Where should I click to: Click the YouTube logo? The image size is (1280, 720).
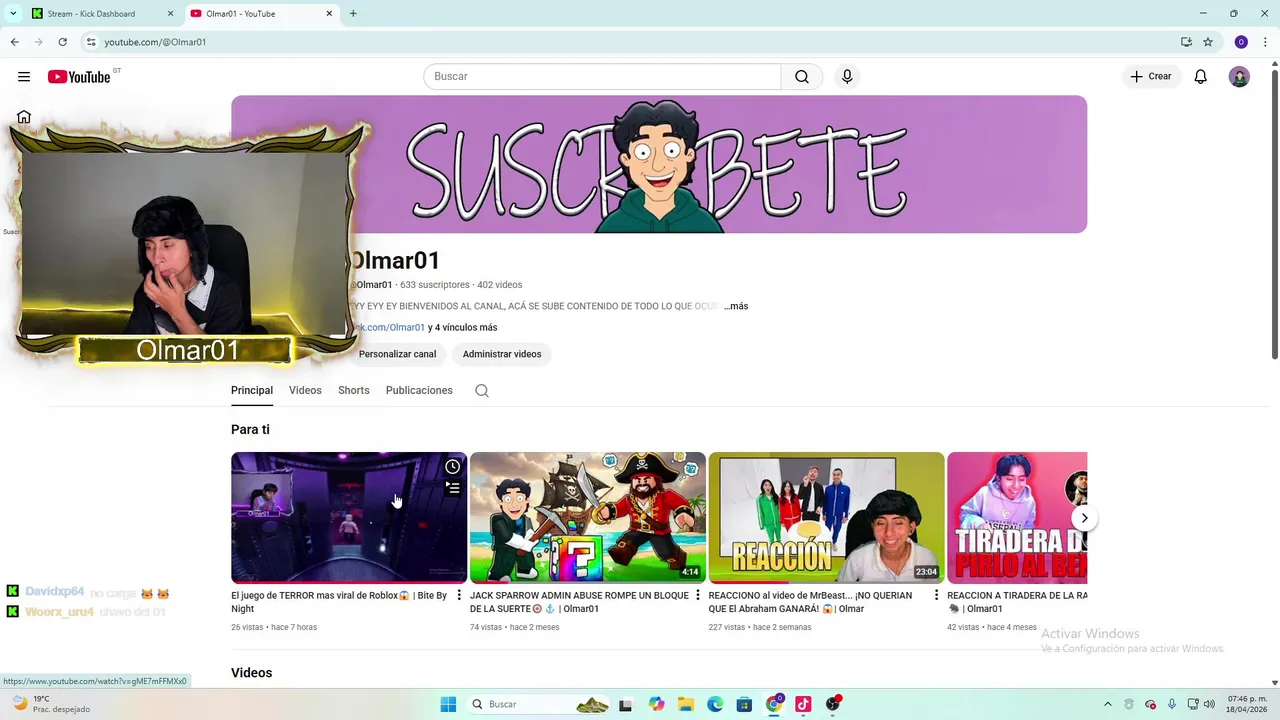[79, 77]
